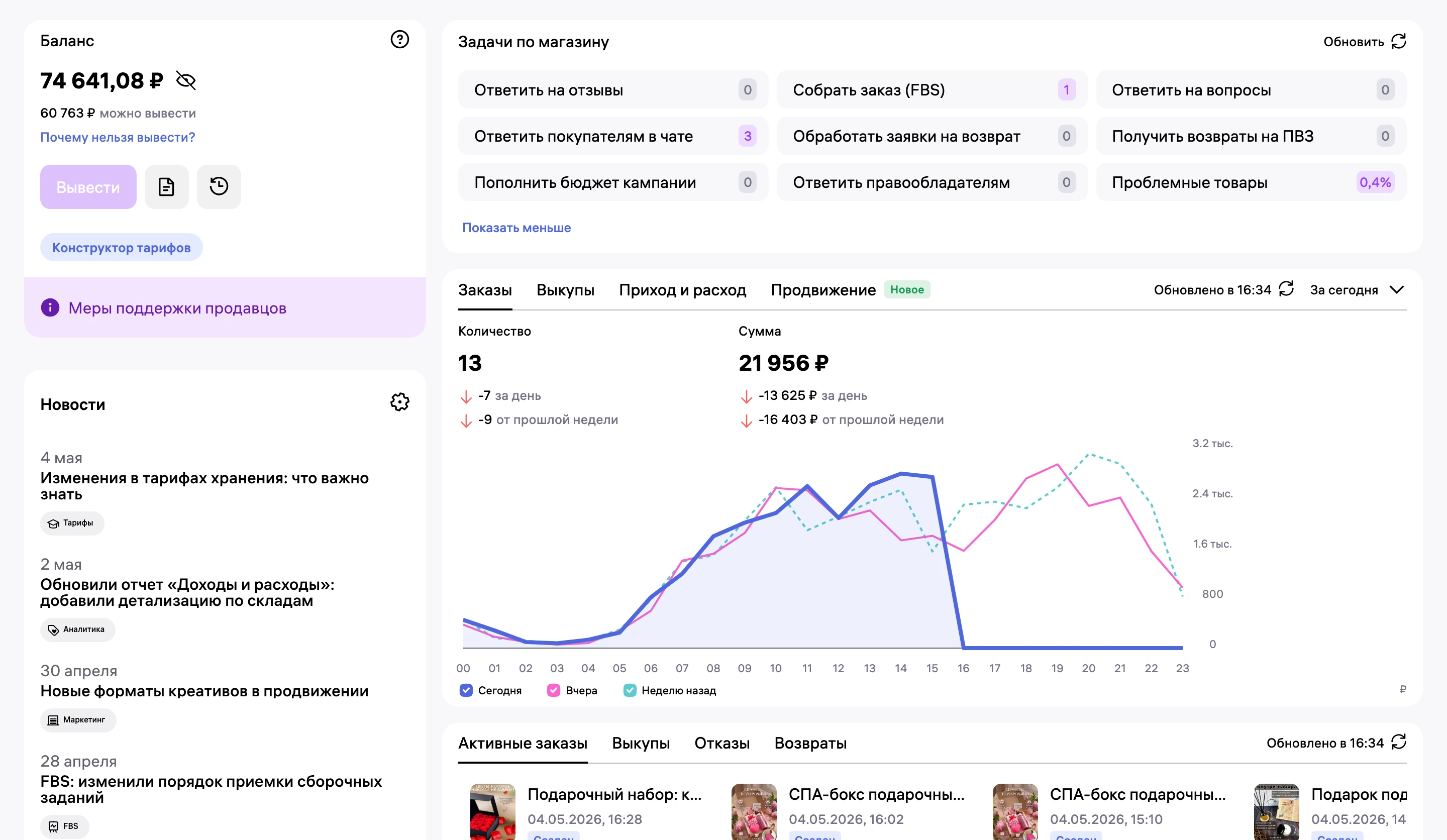Collapse tasks with Показать меньше
This screenshot has height=840, width=1447.
tap(516, 228)
